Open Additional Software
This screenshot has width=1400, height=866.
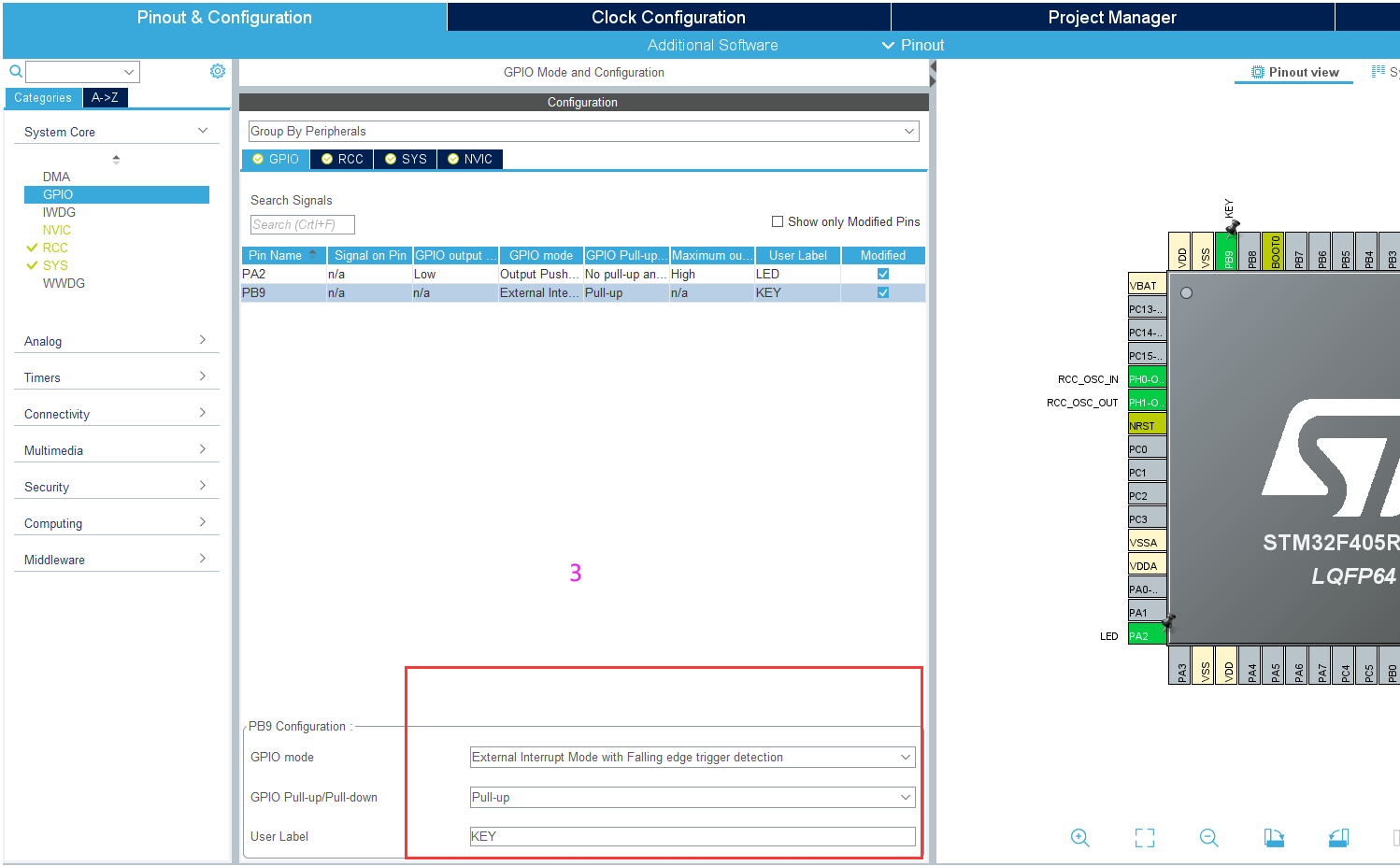[x=712, y=44]
